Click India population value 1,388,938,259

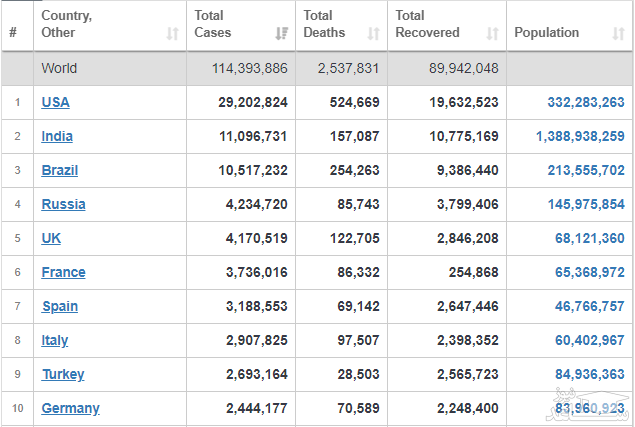(x=580, y=136)
